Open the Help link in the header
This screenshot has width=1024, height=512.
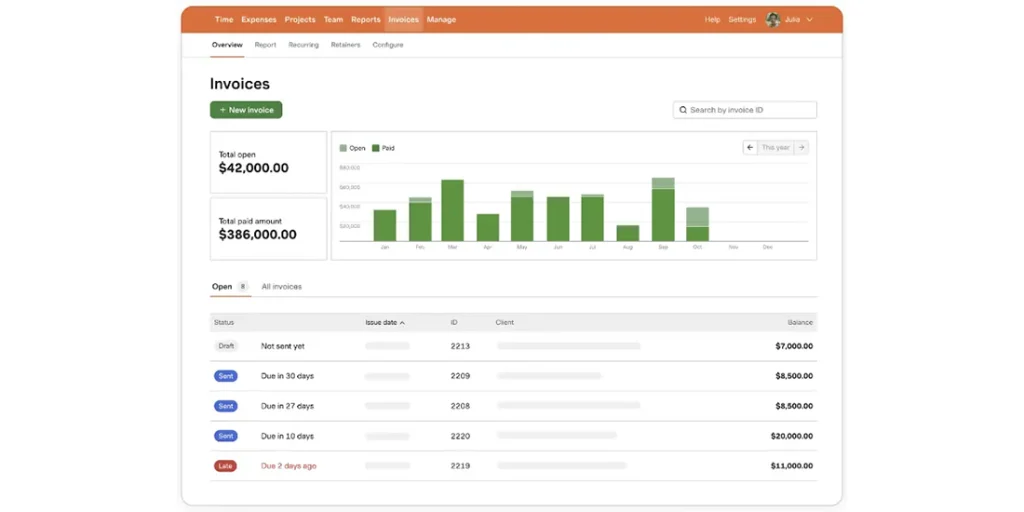pyautogui.click(x=712, y=19)
